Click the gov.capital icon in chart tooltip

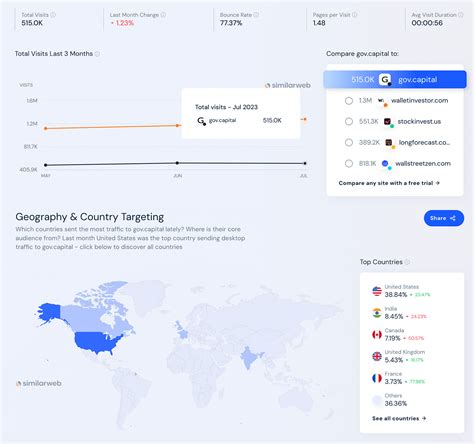pyautogui.click(x=201, y=121)
